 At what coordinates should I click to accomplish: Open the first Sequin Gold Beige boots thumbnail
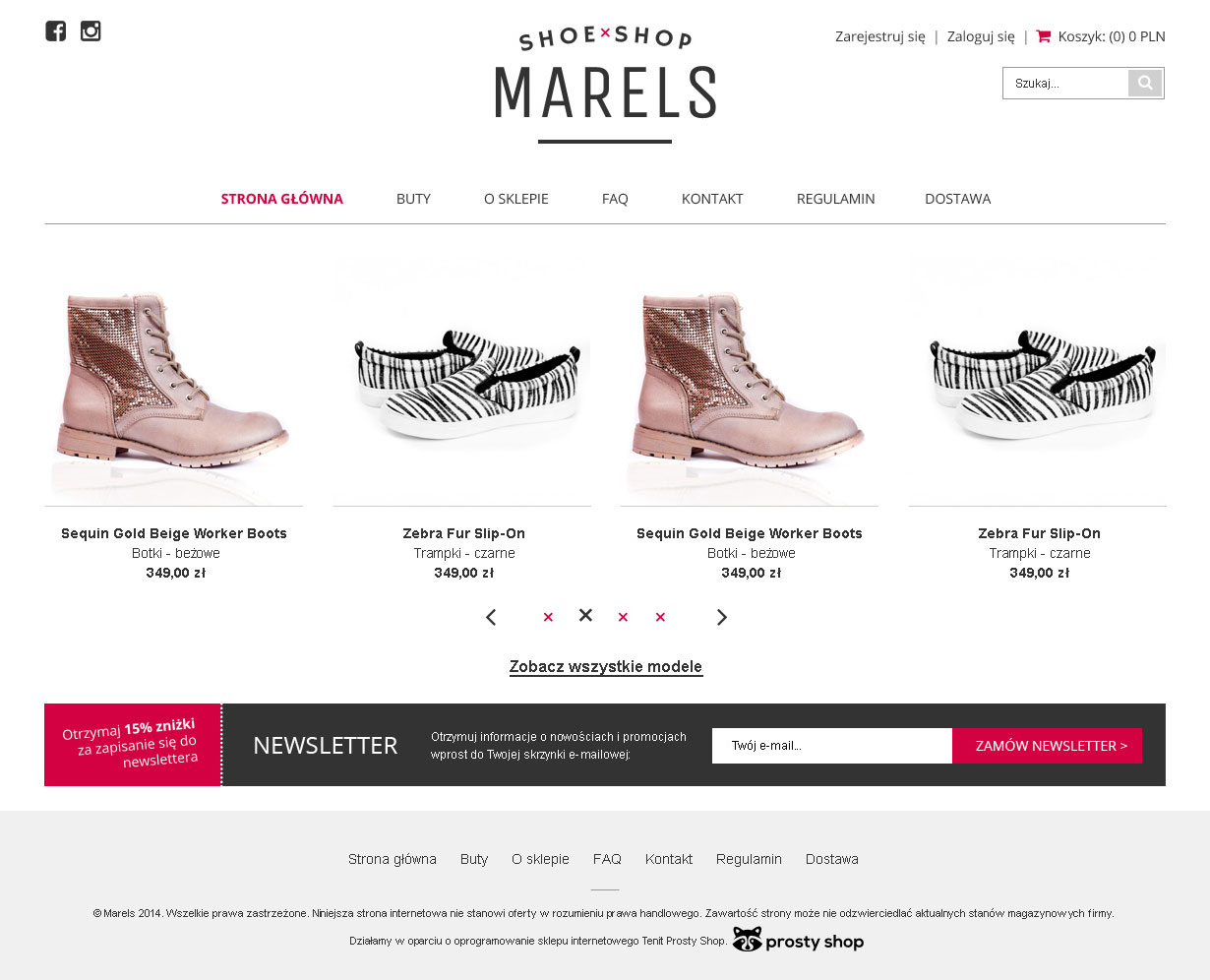tap(174, 382)
